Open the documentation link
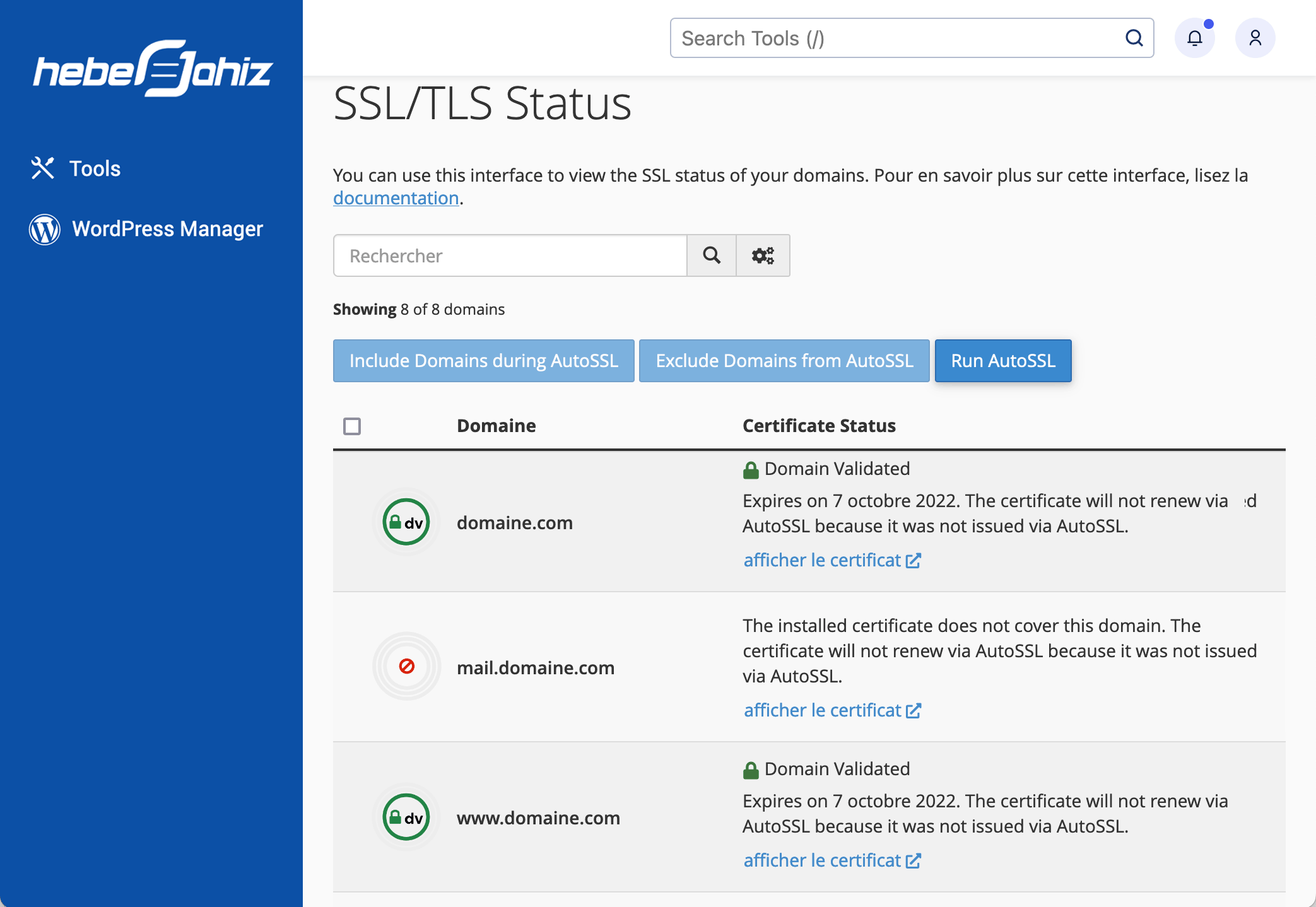The image size is (1316, 907). pos(396,197)
